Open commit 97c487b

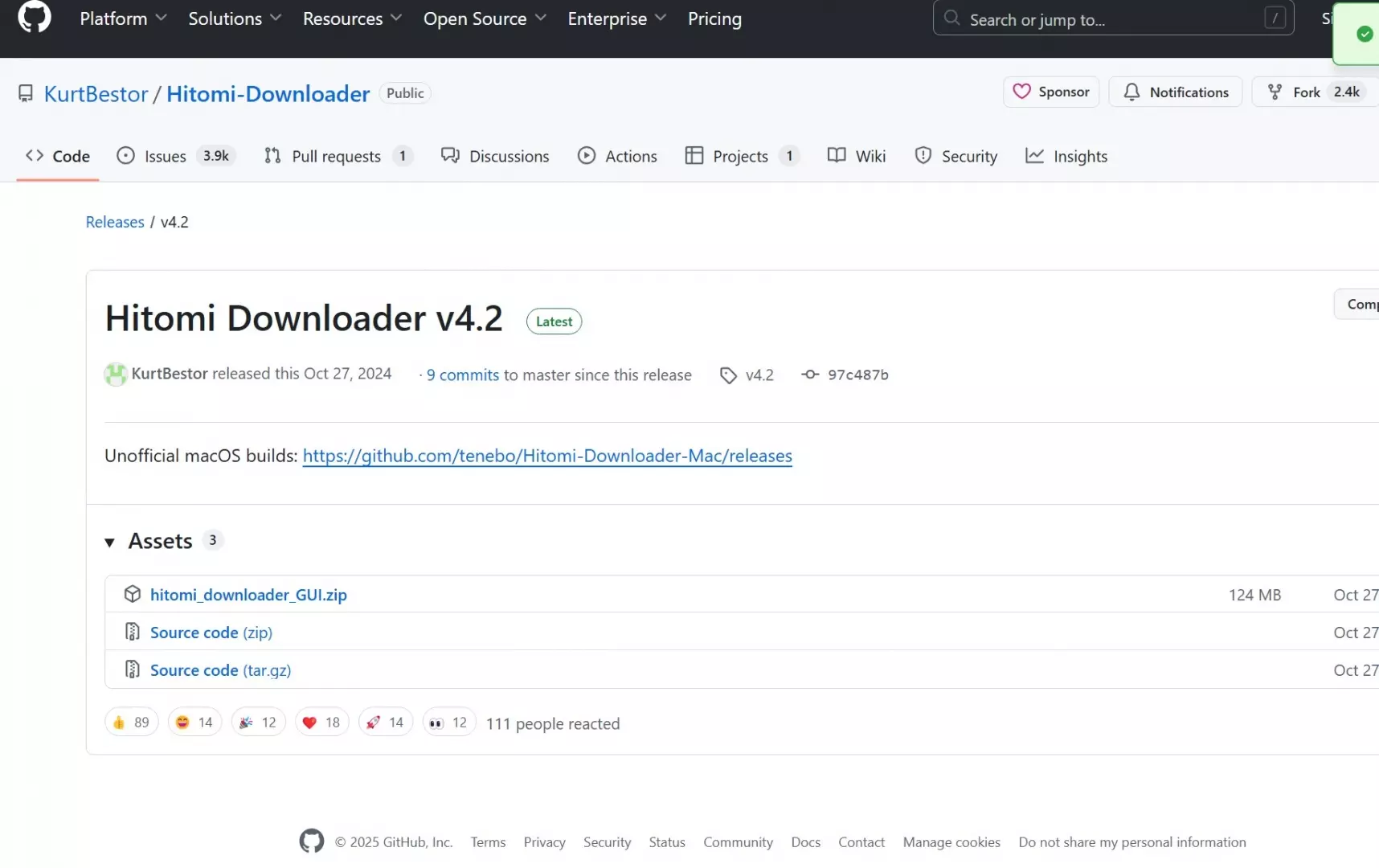[x=857, y=375]
